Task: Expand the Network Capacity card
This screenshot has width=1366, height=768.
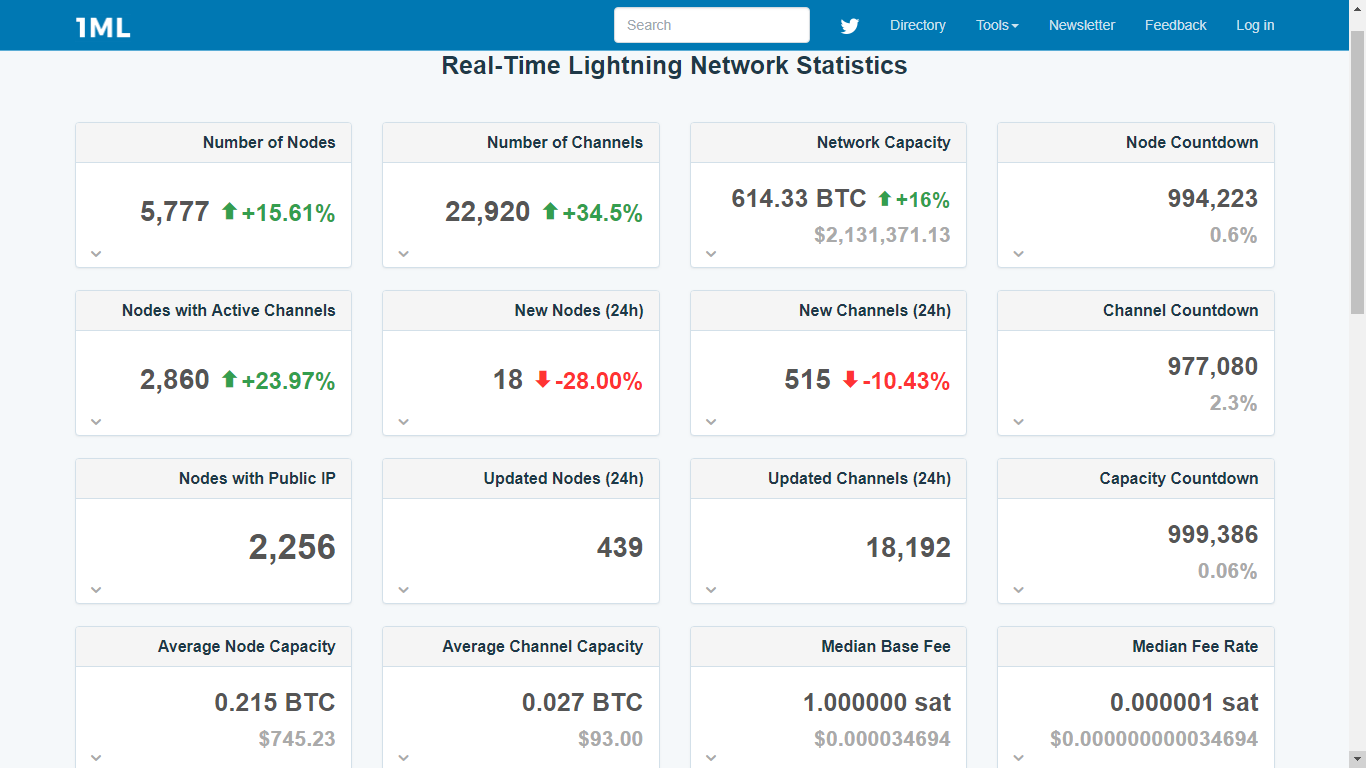Action: 711,254
